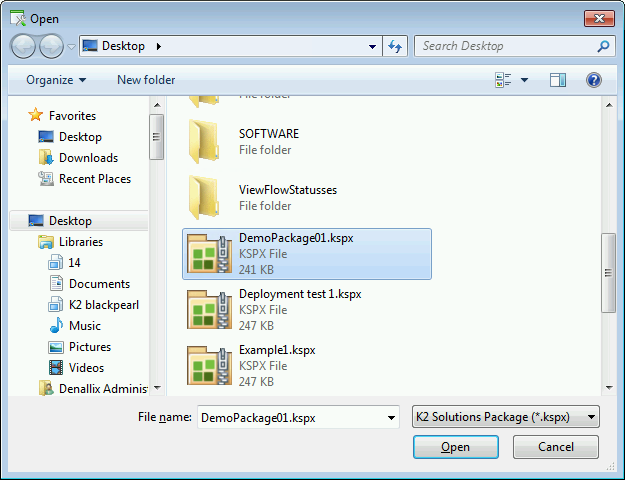The image size is (625, 480).
Task: Click the K2 blackpearl library icon
Action: 56,305
